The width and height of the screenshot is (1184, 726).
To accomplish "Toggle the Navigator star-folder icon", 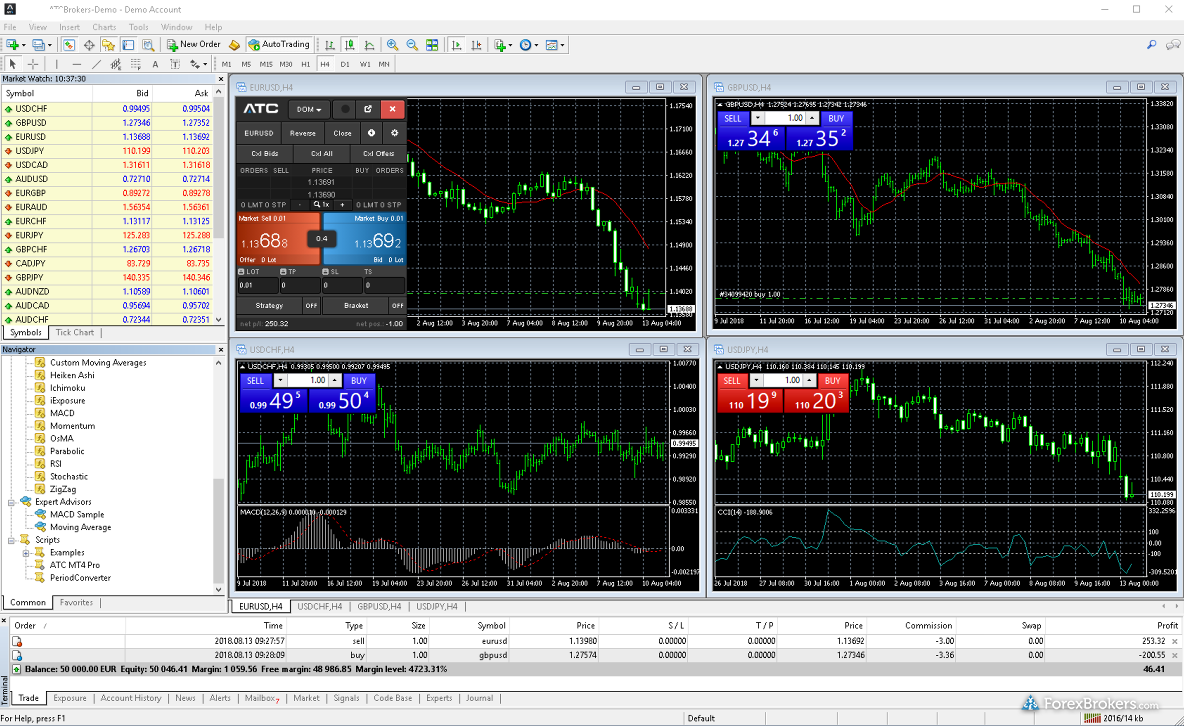I will click(108, 45).
